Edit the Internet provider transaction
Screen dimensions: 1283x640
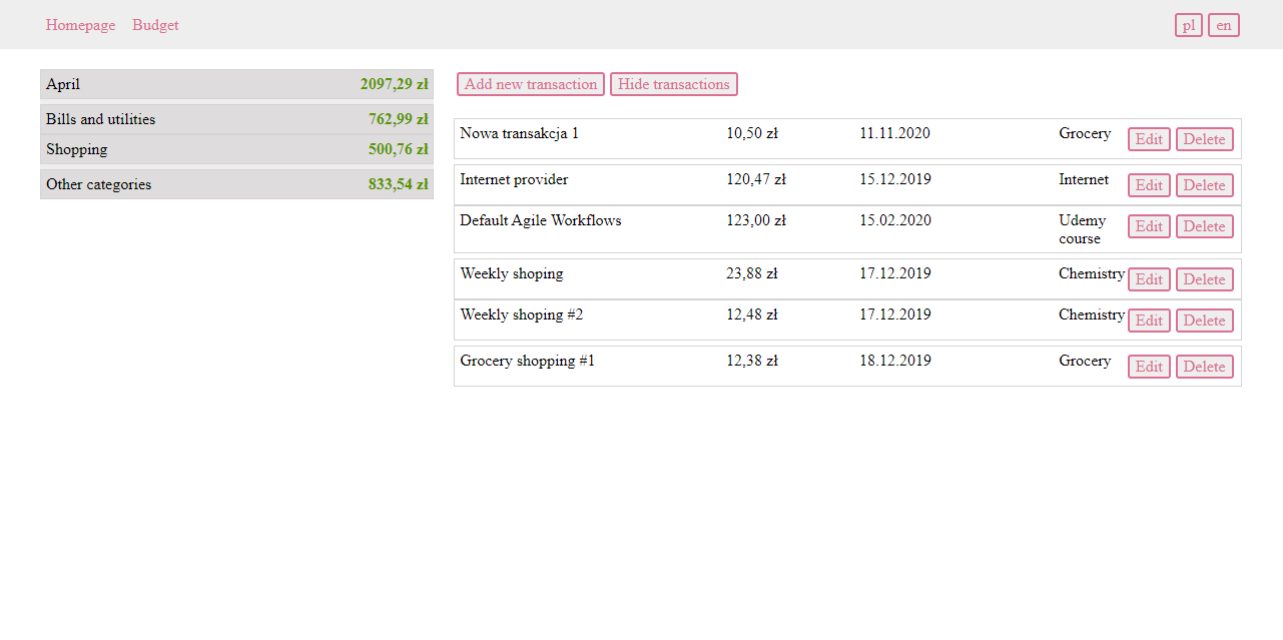tap(1148, 185)
